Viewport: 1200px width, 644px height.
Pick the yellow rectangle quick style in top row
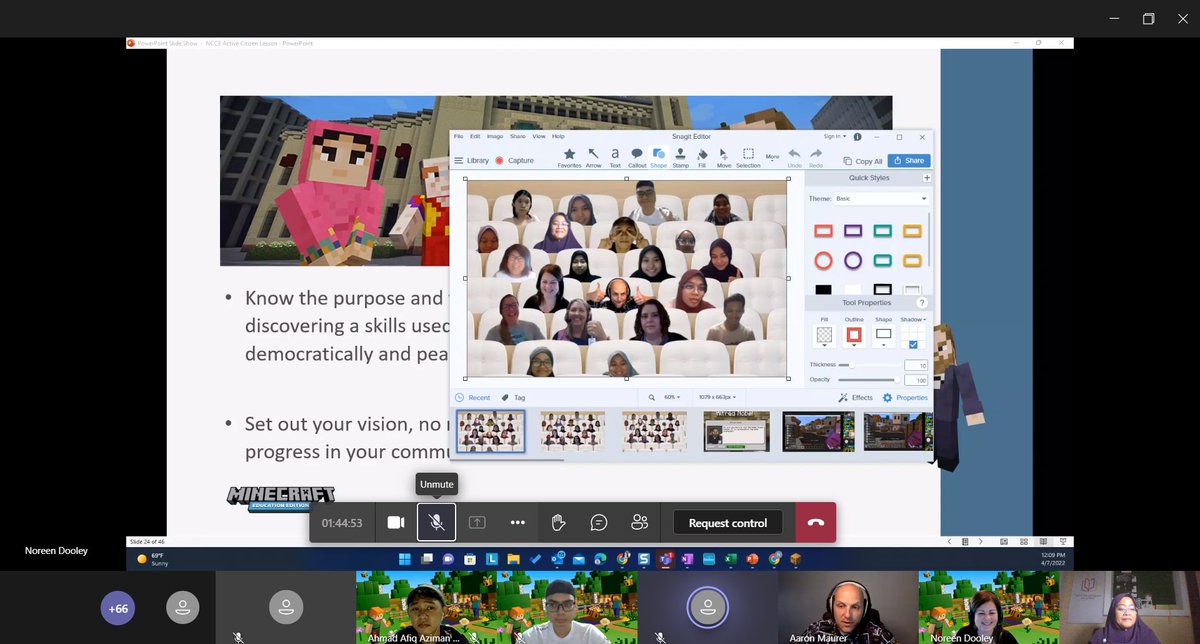(912, 231)
